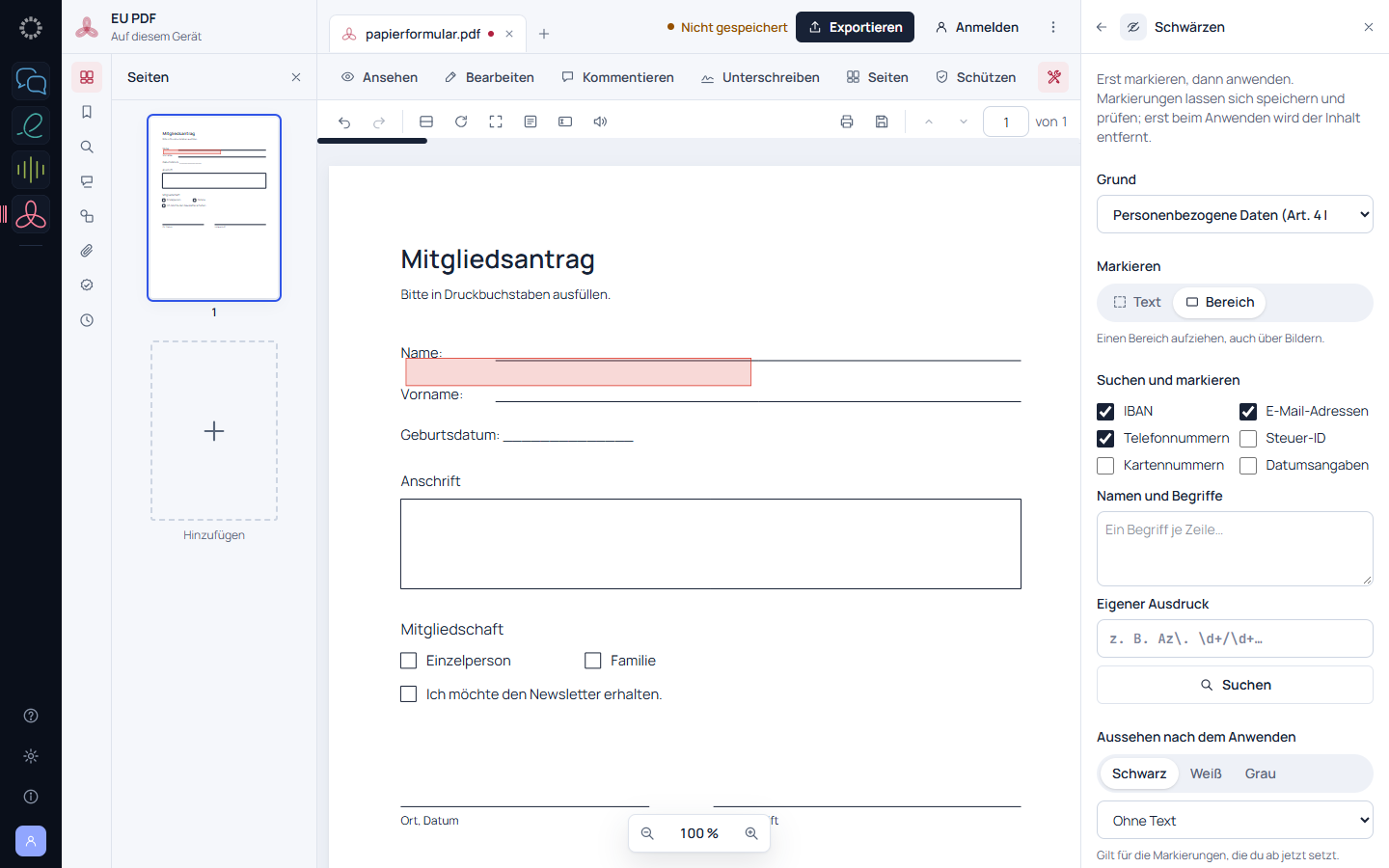Enable the Kartennummern checkbox

tap(1105, 466)
